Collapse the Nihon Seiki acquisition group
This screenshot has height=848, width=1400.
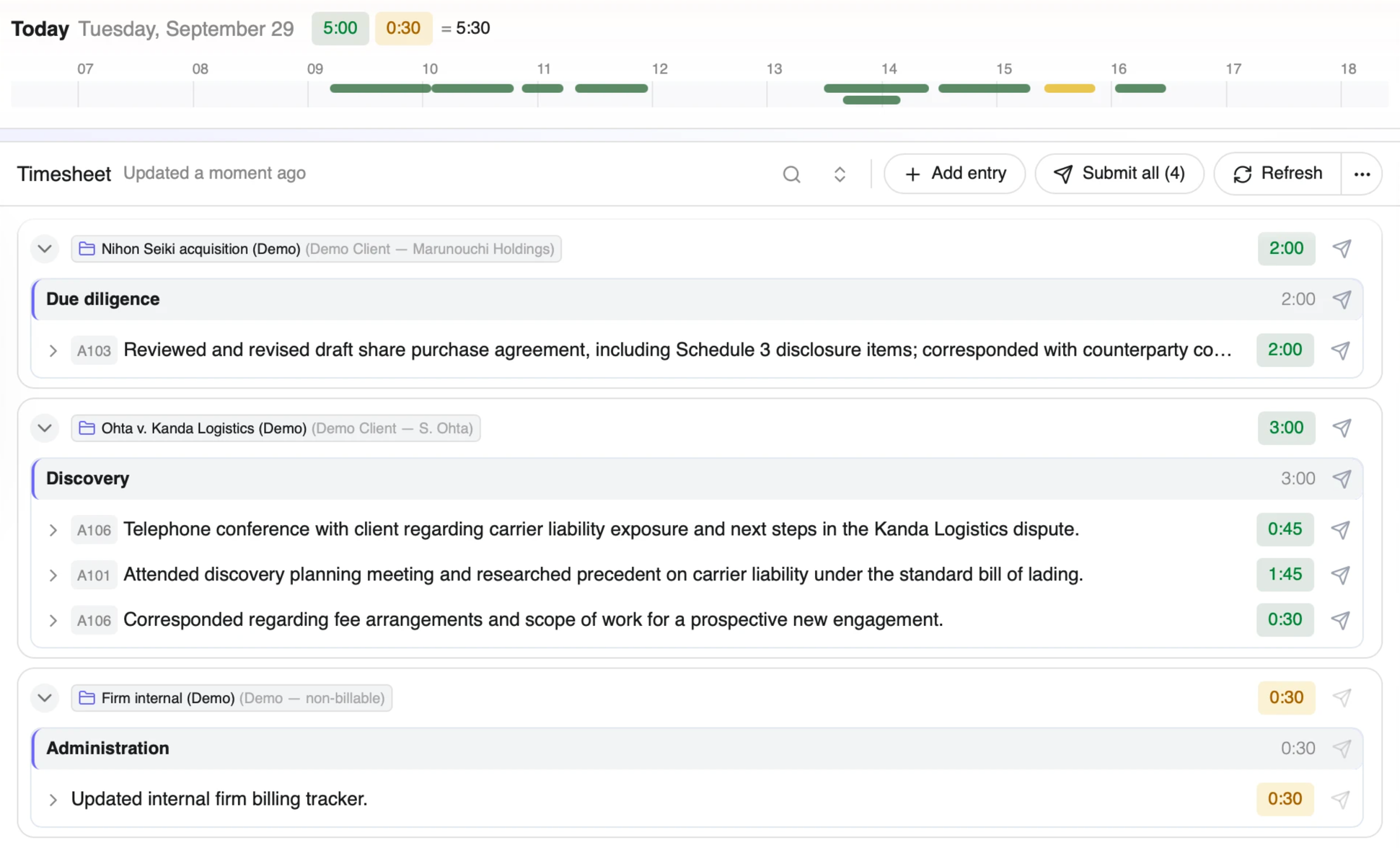(x=45, y=249)
